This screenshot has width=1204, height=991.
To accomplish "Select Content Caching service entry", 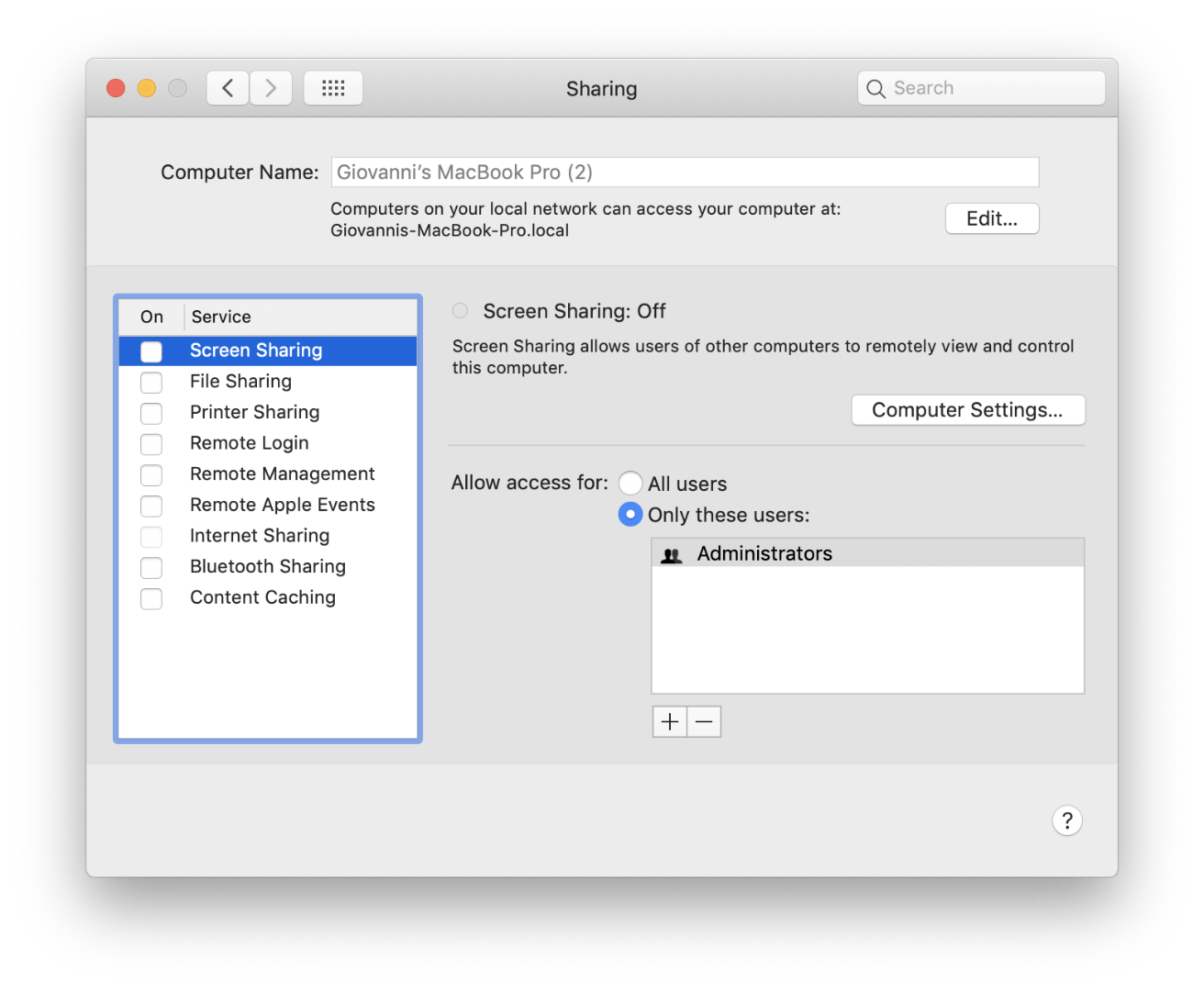I will click(268, 598).
